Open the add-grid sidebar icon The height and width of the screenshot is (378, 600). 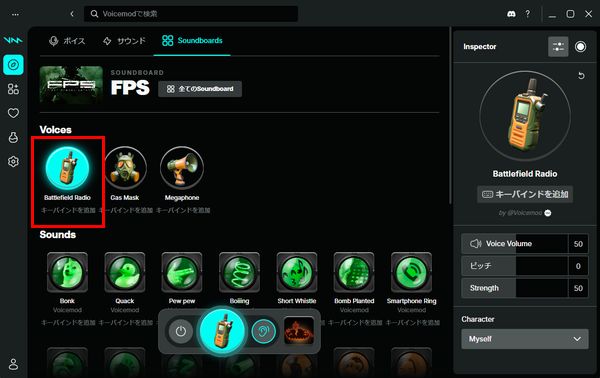click(x=13, y=89)
